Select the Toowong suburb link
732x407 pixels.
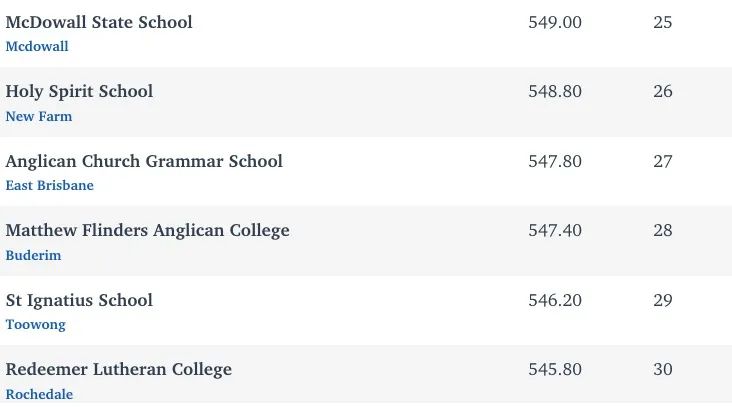point(35,325)
